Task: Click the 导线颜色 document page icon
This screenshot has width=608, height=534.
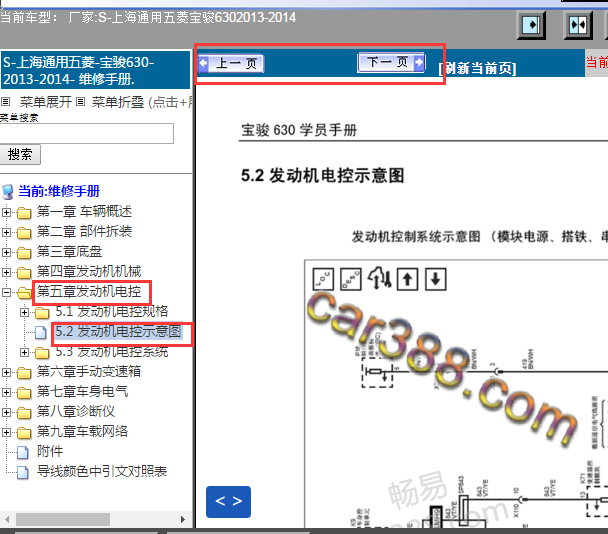Action: [23, 472]
